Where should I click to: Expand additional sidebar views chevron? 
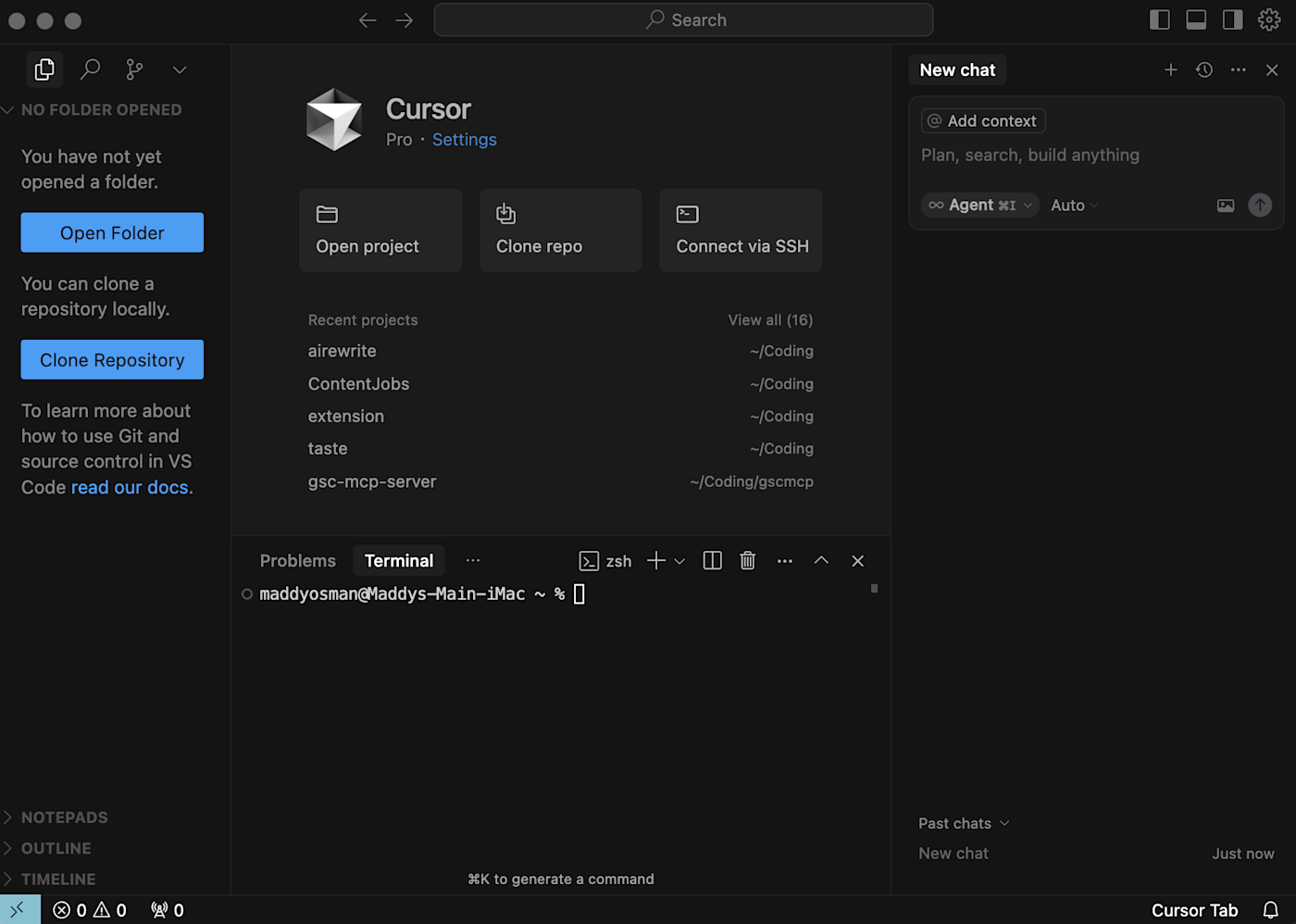tap(180, 70)
